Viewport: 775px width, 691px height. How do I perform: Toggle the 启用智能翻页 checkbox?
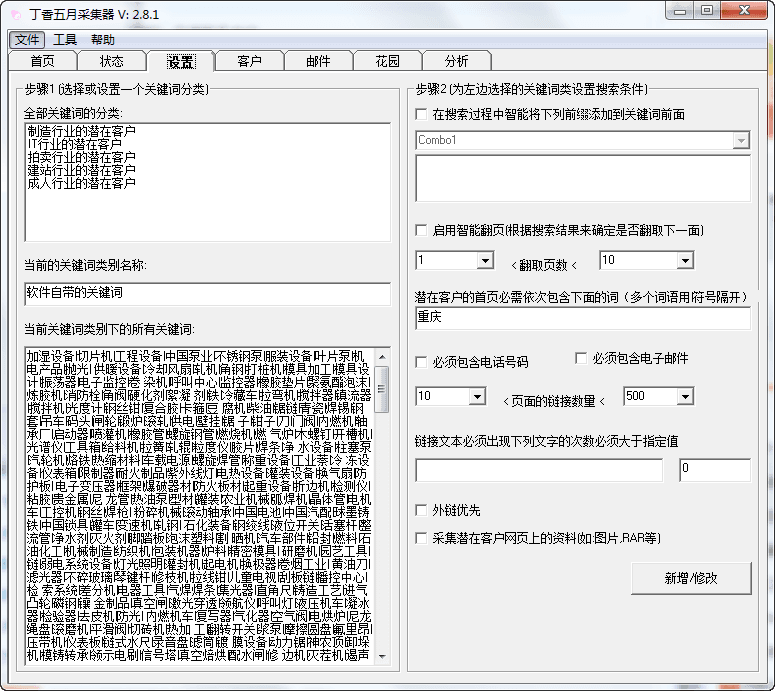pyautogui.click(x=422, y=230)
